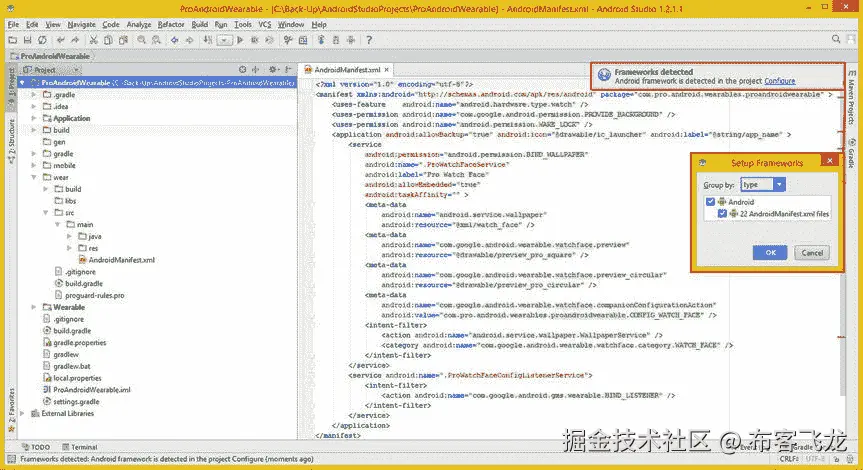Click the Help question mark icon
This screenshot has height=470, width=863.
(x=369, y=40)
